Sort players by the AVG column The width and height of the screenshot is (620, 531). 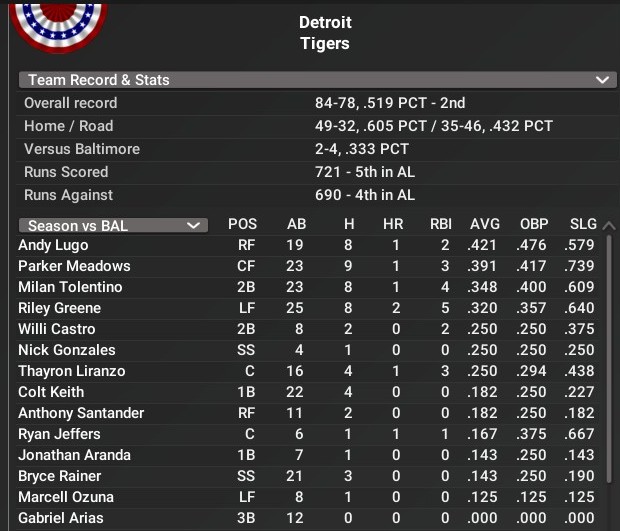[x=484, y=225]
